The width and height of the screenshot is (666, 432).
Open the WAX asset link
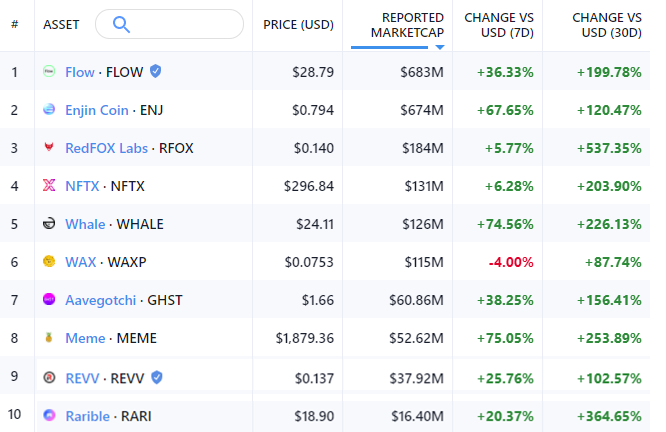point(81,262)
